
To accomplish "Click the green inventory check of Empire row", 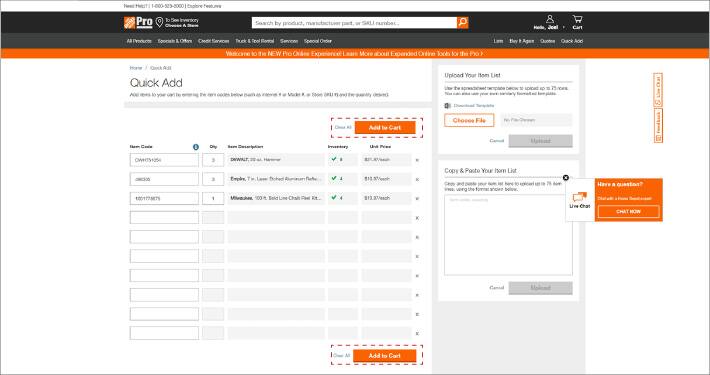I will (x=334, y=178).
